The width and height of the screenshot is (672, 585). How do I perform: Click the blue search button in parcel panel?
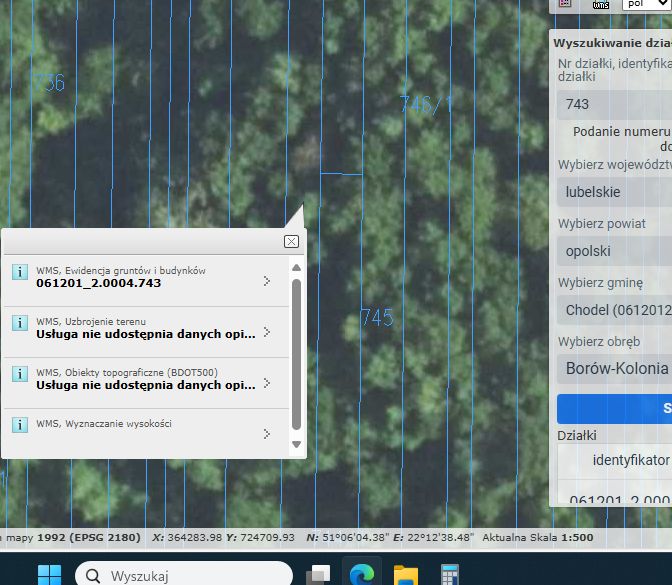coord(614,409)
